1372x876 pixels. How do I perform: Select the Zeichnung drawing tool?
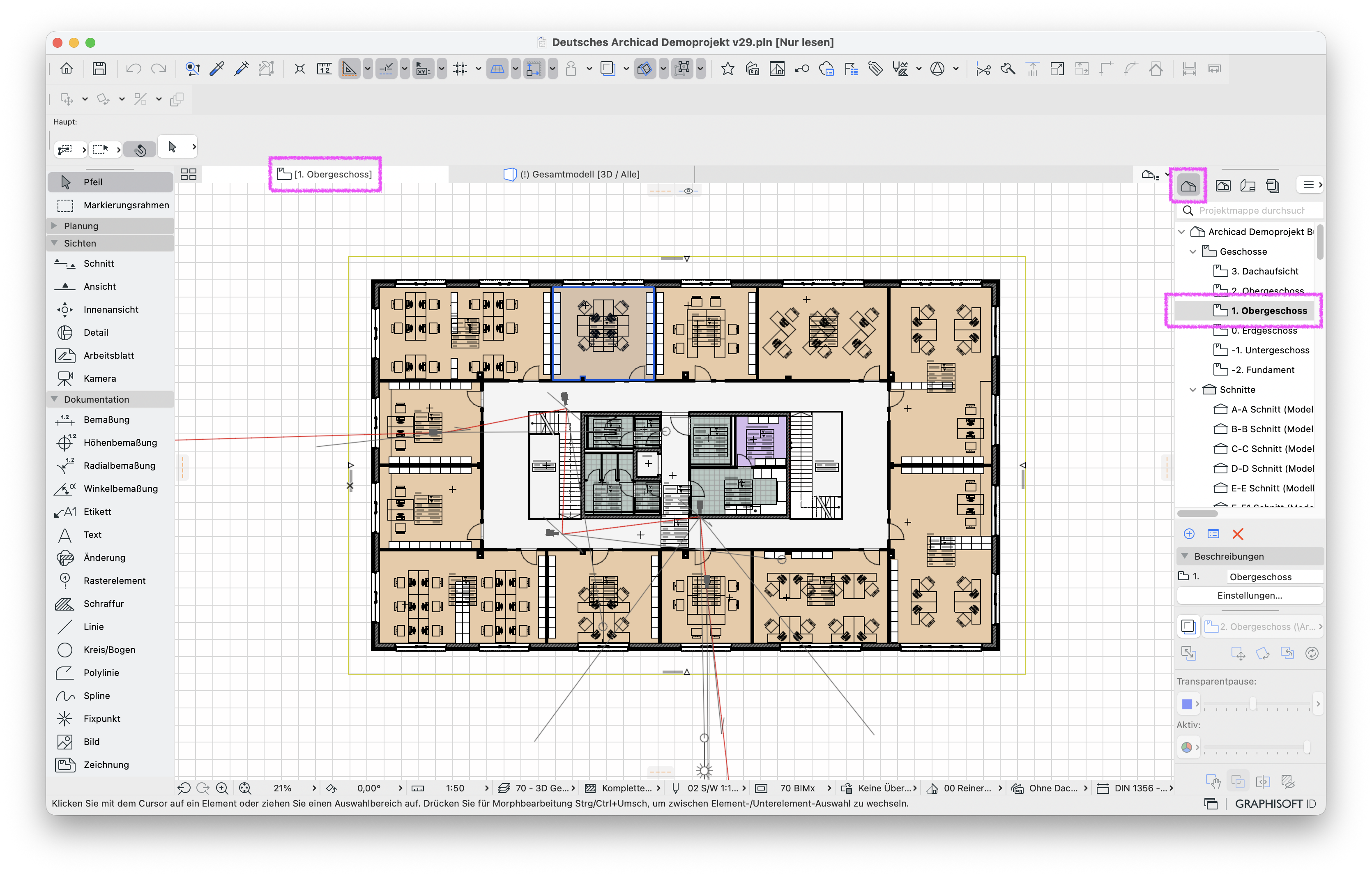point(110,765)
